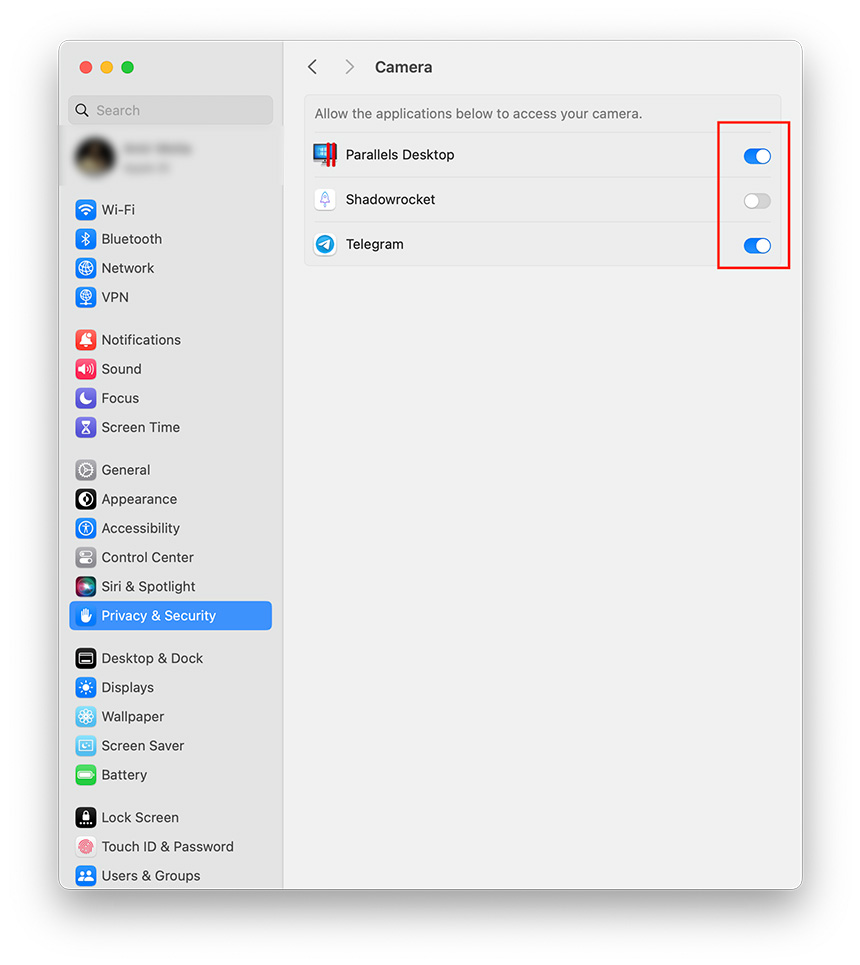Select the Siri & Spotlight icon
860x965 pixels.
coord(86,587)
